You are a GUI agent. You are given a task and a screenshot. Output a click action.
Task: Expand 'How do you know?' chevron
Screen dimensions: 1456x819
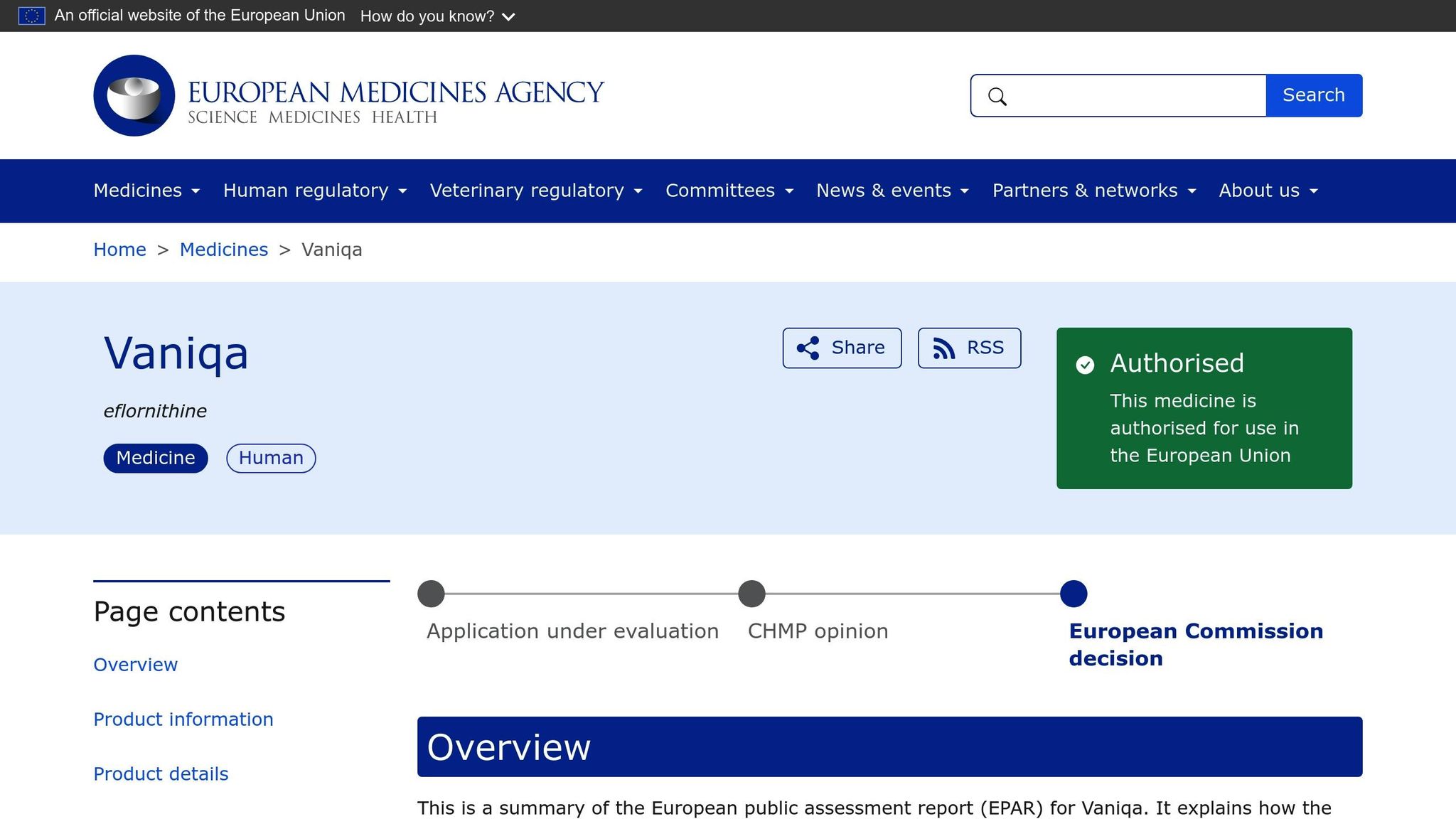508,16
